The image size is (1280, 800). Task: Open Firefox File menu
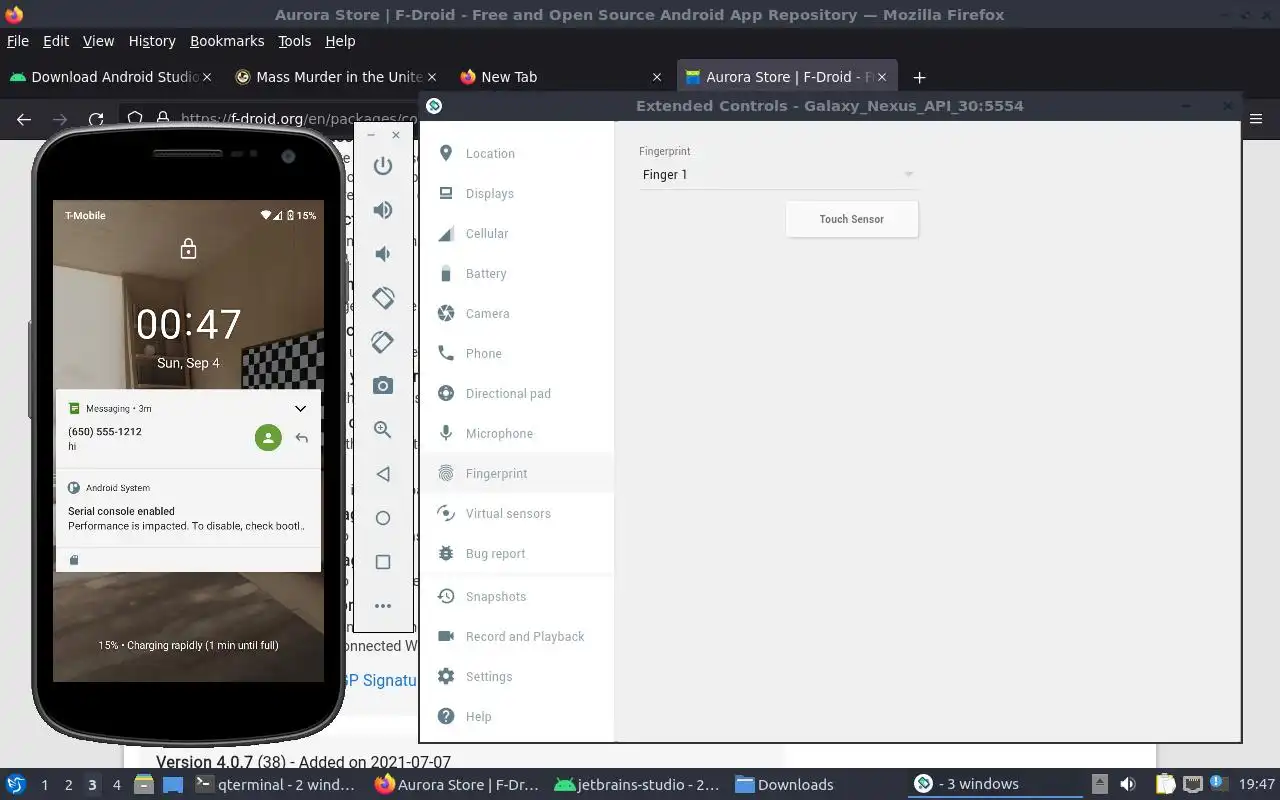[18, 41]
